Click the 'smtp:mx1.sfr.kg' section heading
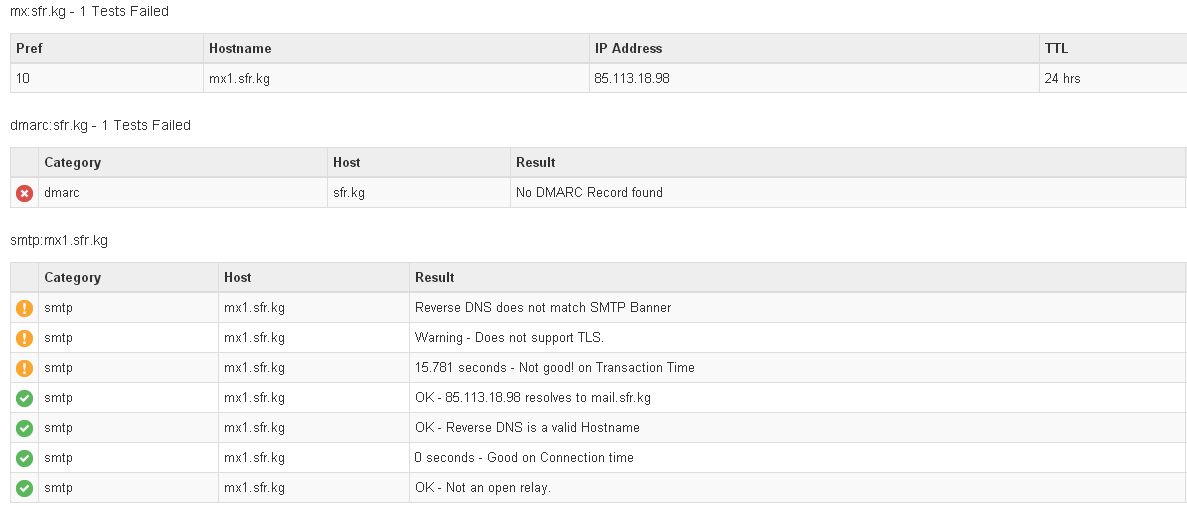This screenshot has height=506, width=1187. pyautogui.click(x=58, y=241)
